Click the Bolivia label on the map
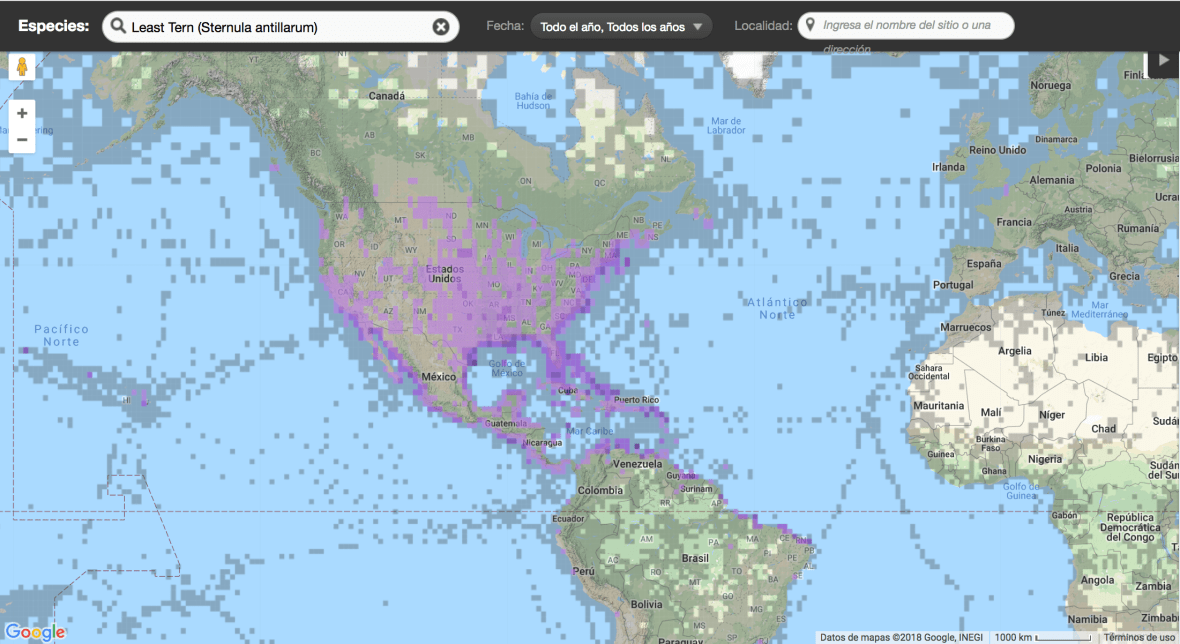The image size is (1180, 644). 646,605
